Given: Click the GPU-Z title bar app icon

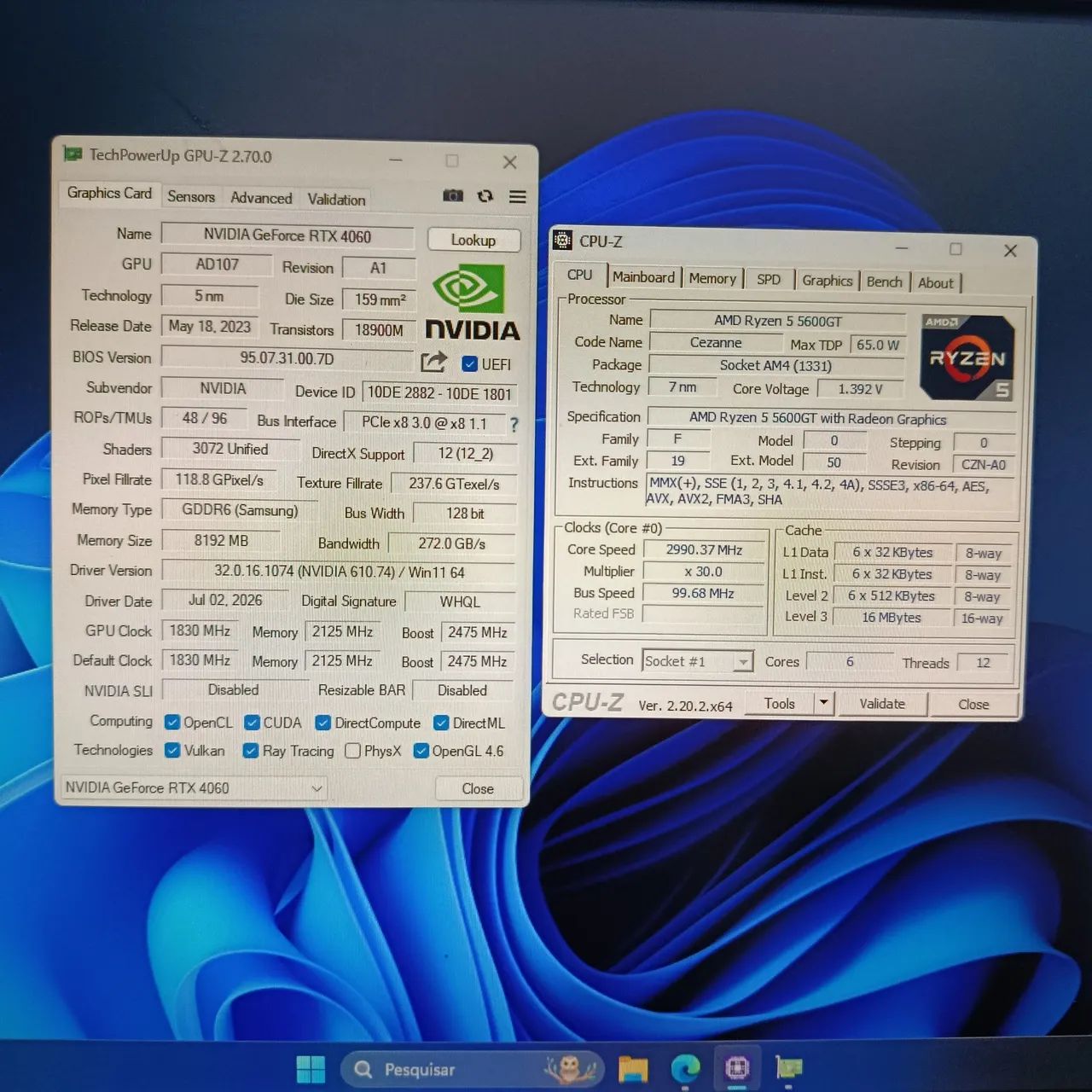Looking at the screenshot, I should 73,154.
